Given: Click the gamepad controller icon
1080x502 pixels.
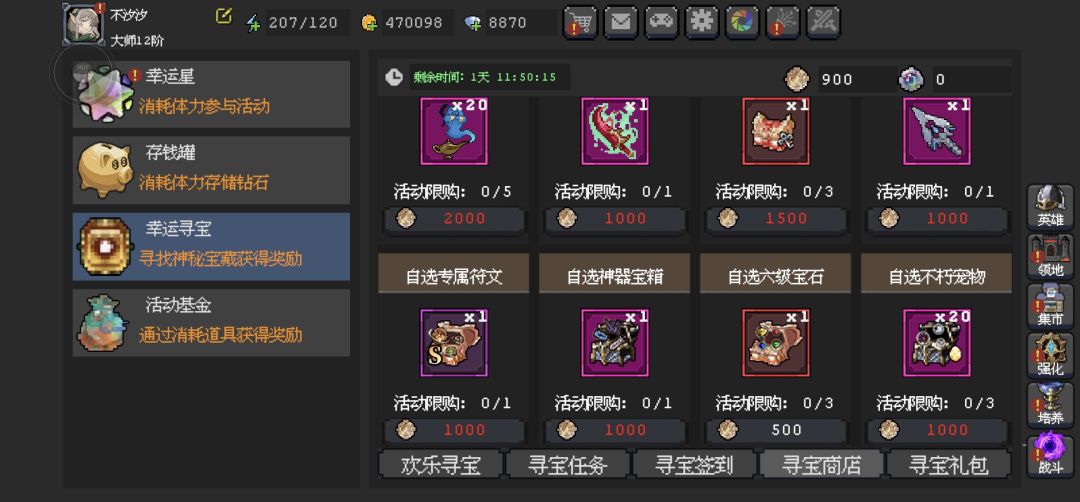Looking at the screenshot, I should pyautogui.click(x=661, y=22).
